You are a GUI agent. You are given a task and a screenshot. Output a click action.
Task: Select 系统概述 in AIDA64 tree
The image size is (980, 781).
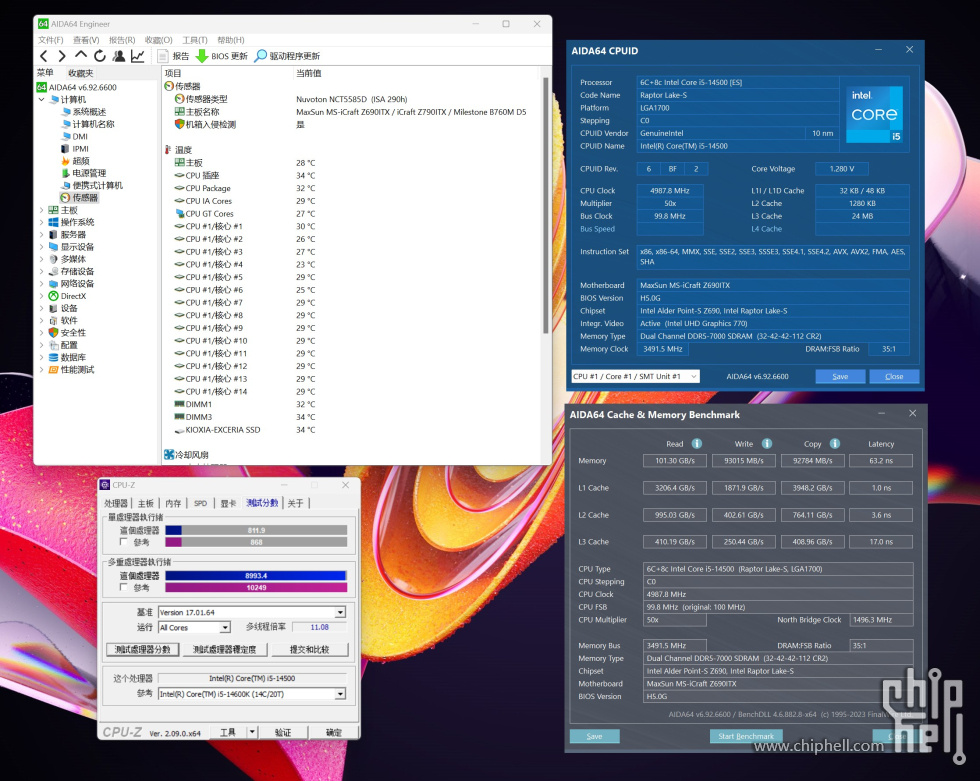(x=84, y=112)
